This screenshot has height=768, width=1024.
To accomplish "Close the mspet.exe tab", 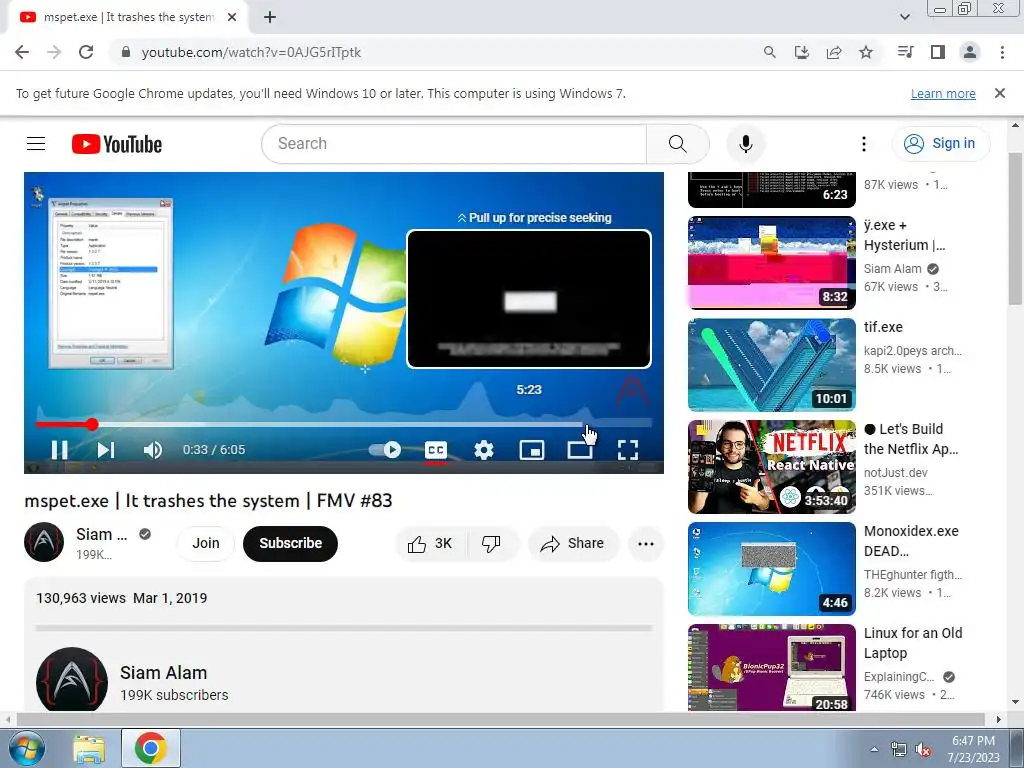I will [x=232, y=18].
